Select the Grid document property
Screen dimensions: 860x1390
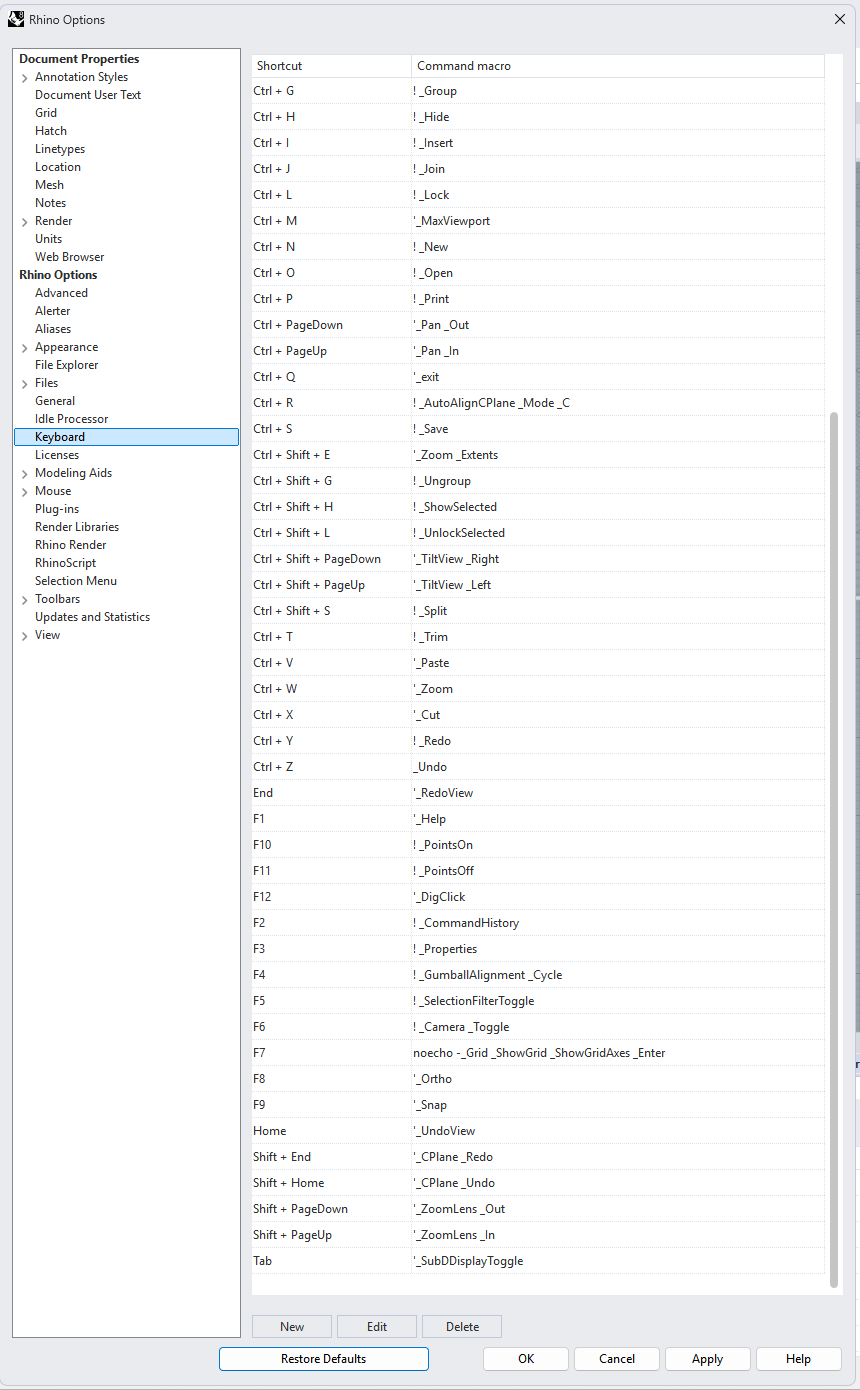click(44, 112)
